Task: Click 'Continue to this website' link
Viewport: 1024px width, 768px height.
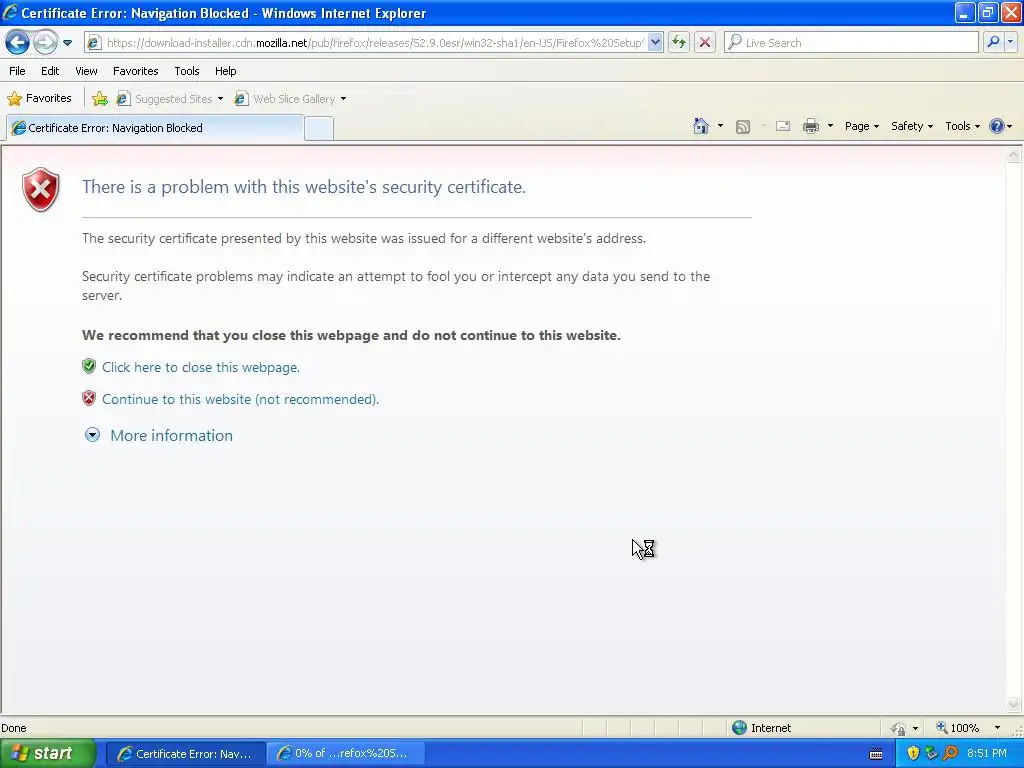Action: (240, 399)
